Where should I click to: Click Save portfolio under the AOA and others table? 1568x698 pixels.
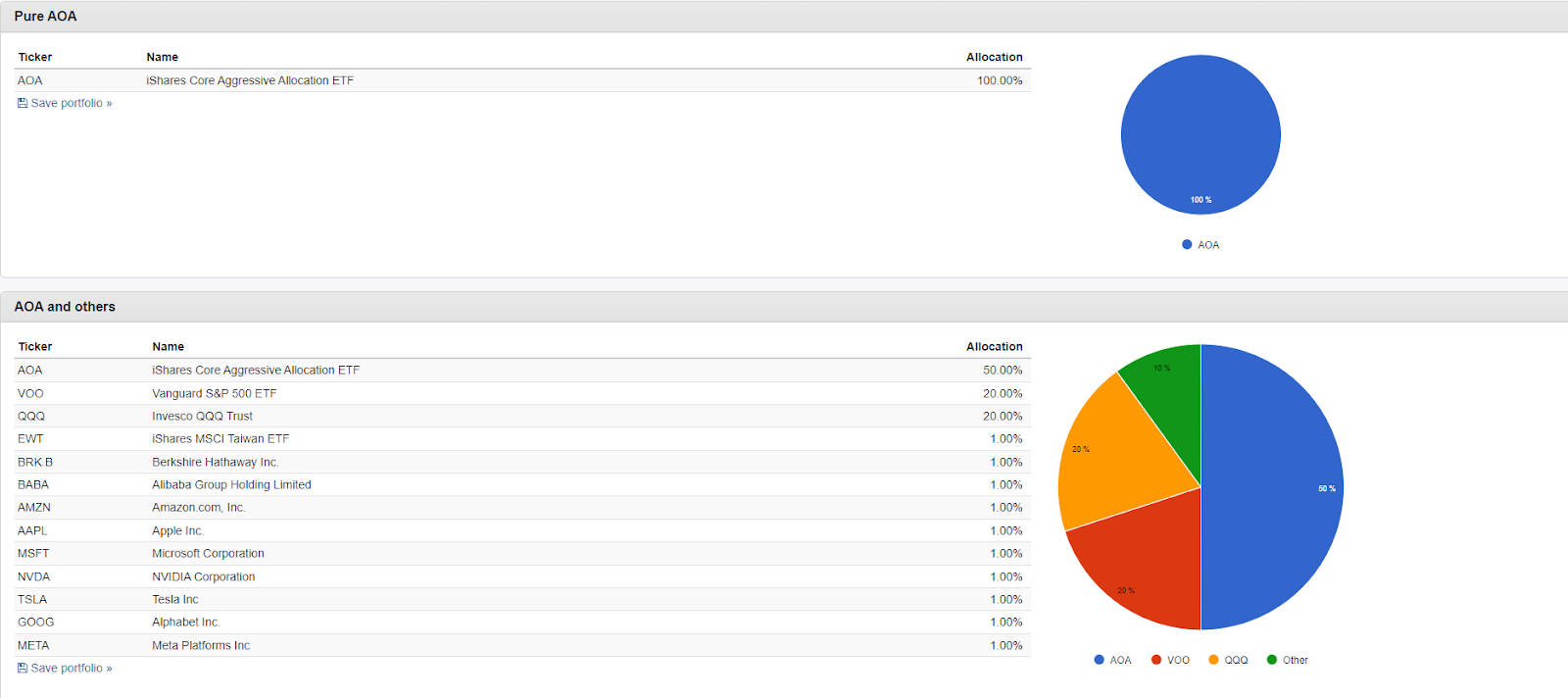[65, 668]
